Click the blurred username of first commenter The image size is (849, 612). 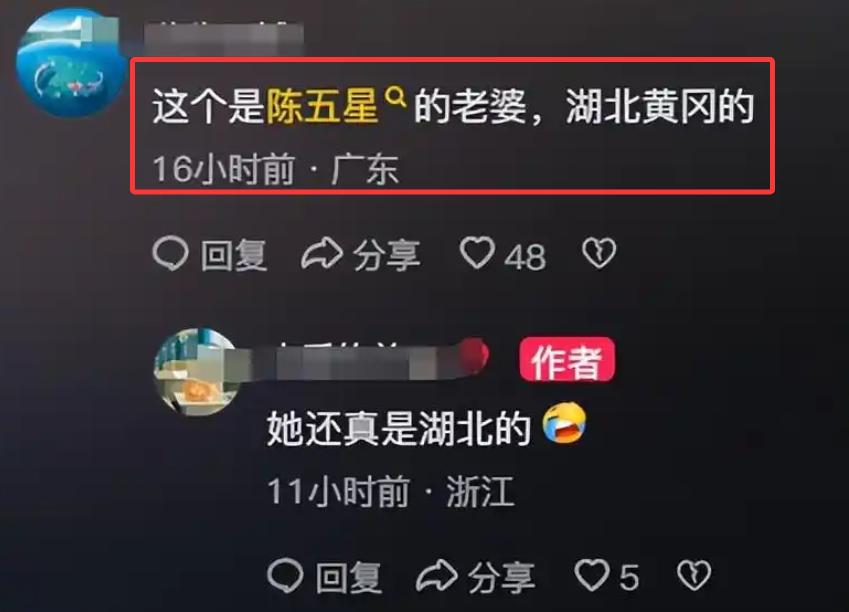click(x=223, y=36)
